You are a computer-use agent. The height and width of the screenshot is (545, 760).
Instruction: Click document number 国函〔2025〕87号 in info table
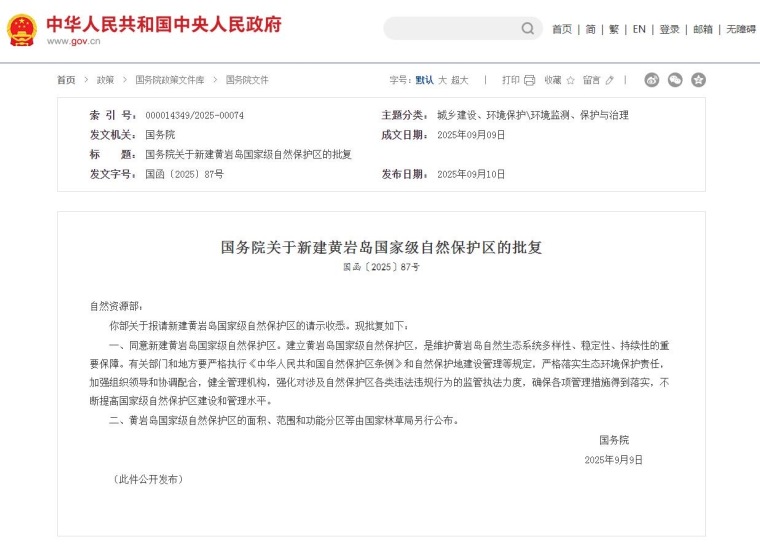pos(185,174)
